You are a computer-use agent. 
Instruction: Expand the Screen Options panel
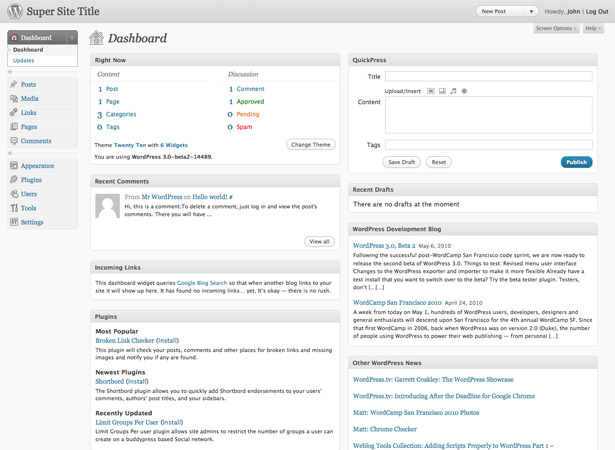pyautogui.click(x=556, y=28)
